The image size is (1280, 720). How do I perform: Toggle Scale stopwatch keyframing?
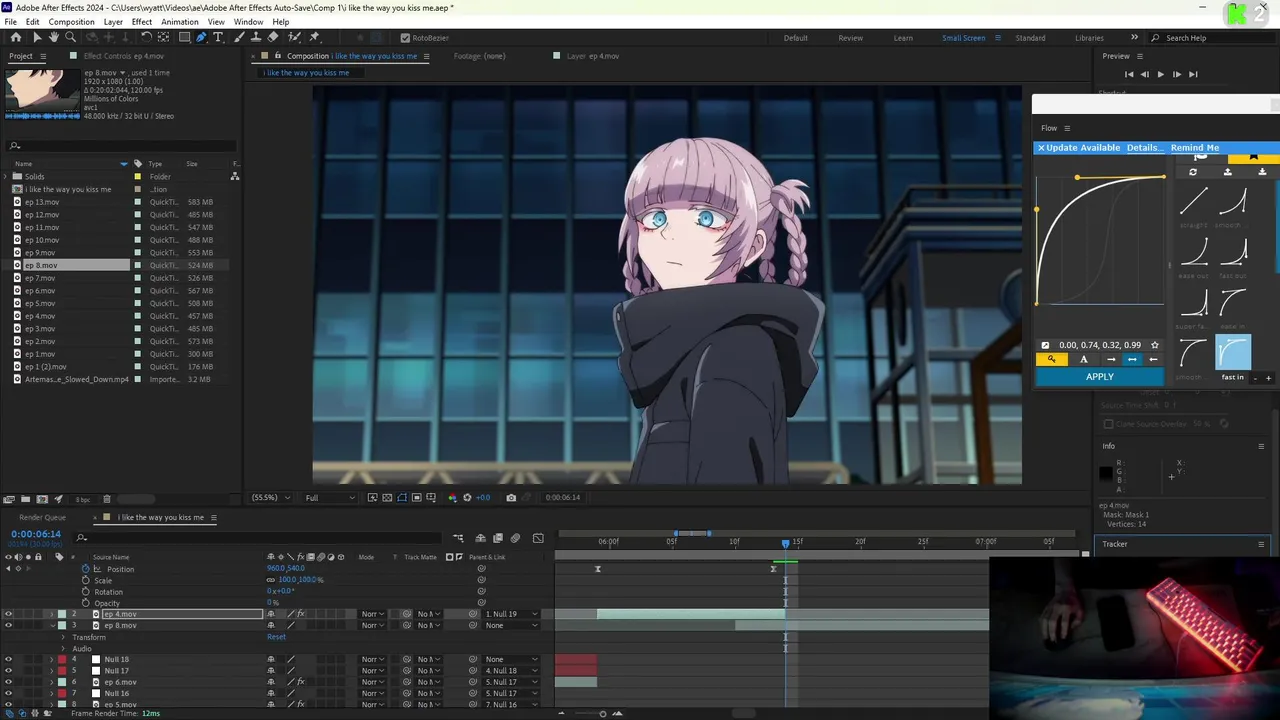tap(85, 580)
